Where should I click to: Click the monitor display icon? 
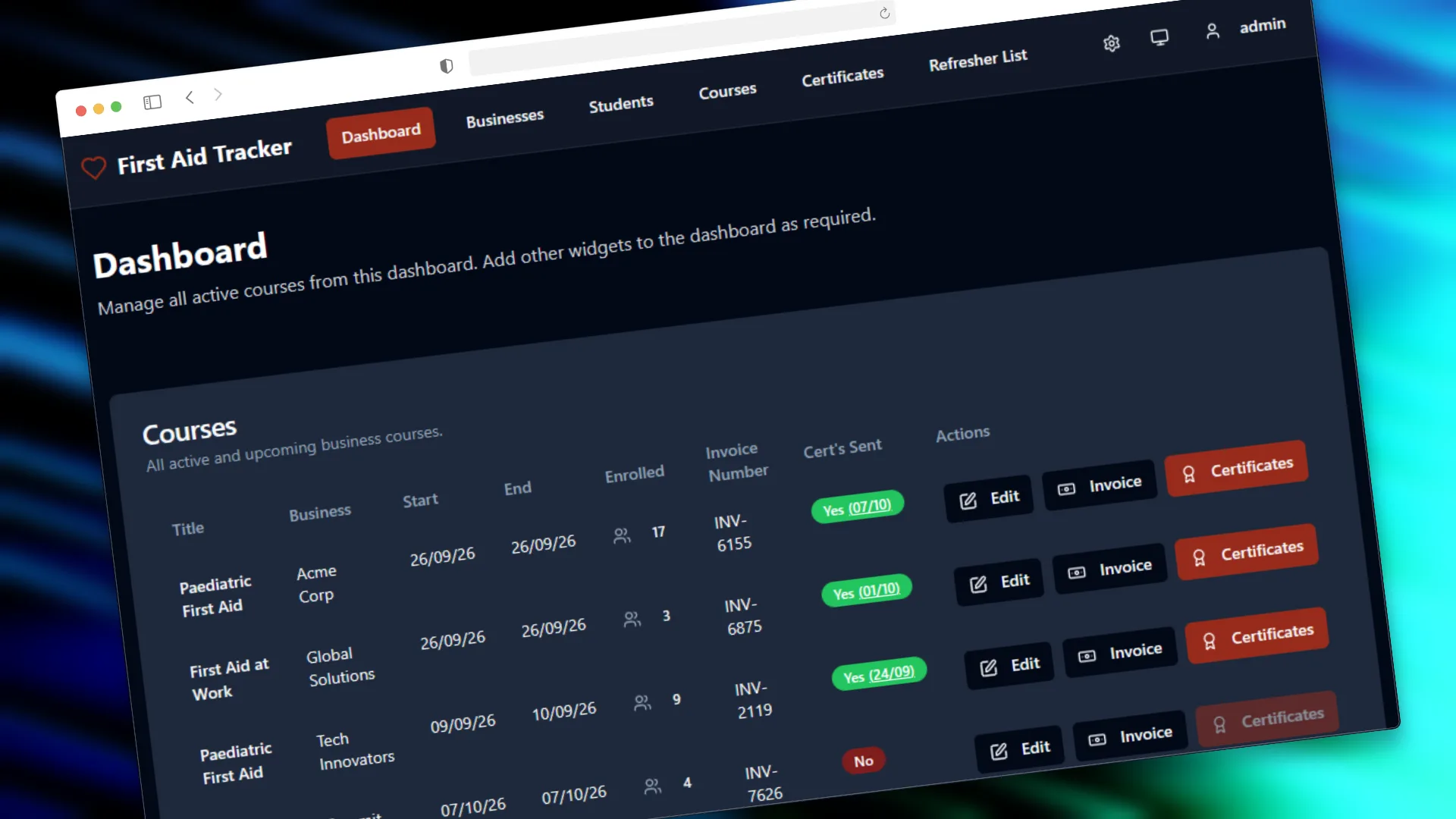click(1159, 37)
